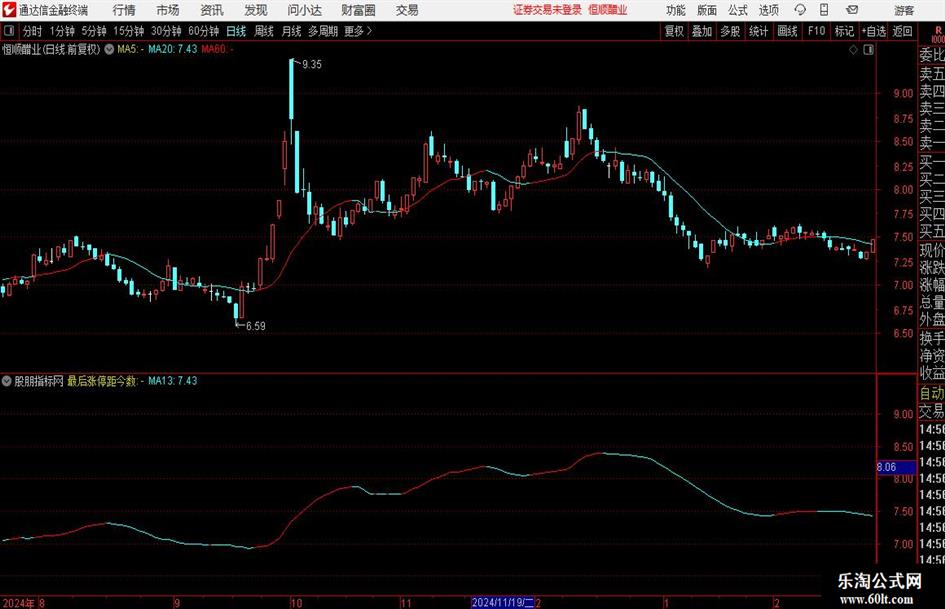Screen dimensions: 945x609
Task: Click the diamond icon above chart
Action: pos(853,50)
